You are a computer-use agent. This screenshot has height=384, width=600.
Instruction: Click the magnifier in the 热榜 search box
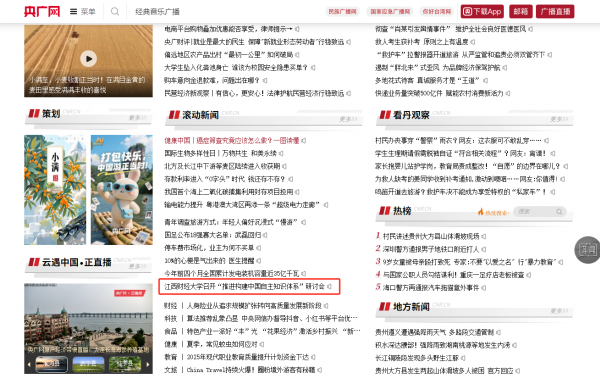[x=559, y=212]
